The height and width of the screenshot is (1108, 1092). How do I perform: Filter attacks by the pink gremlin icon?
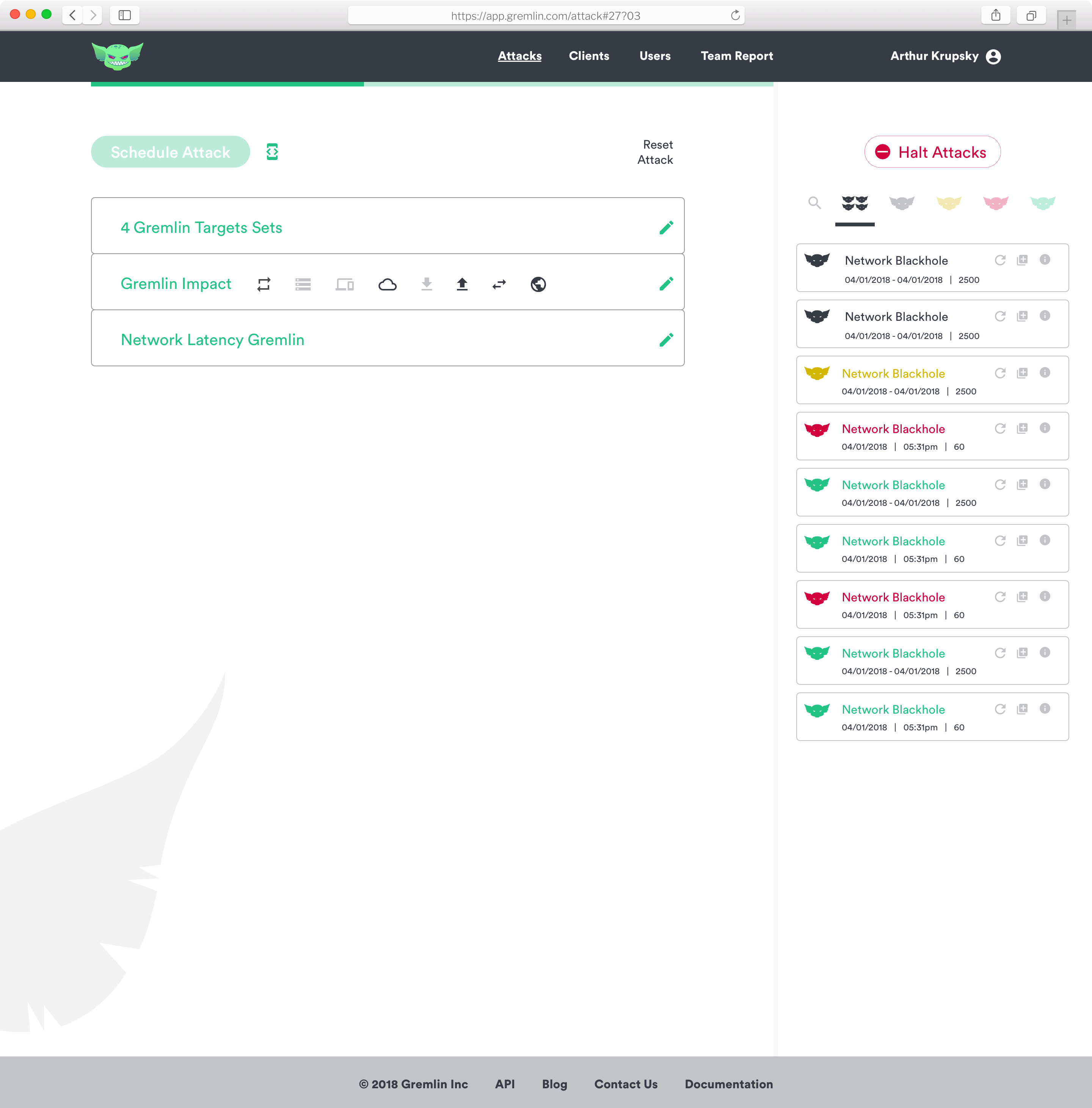pos(996,203)
